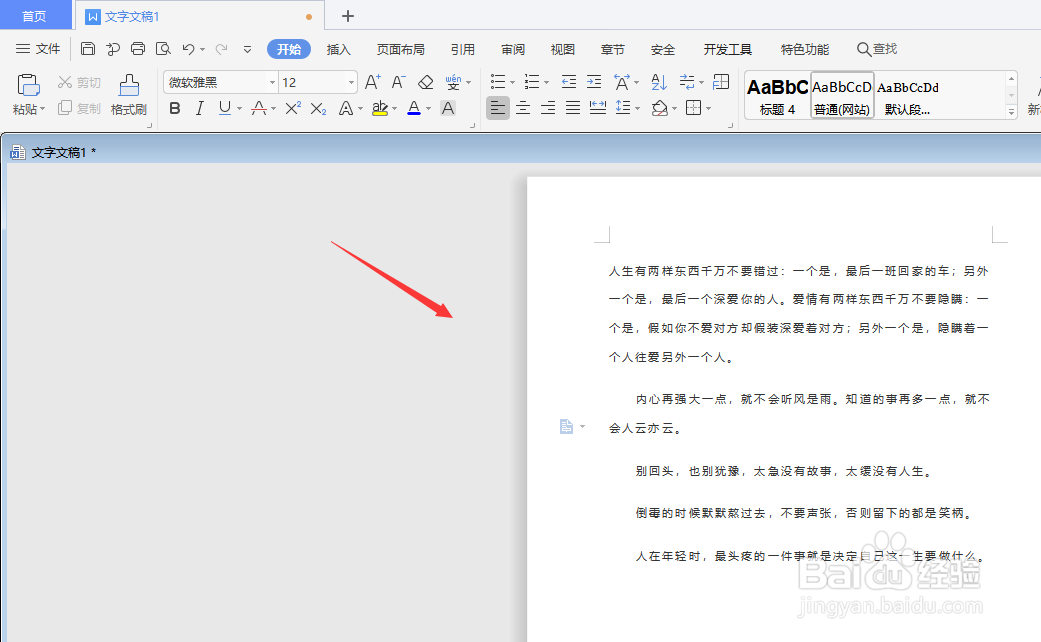Open the 页面布局 (Page Layout) tab
The height and width of the screenshot is (642, 1041).
pos(400,49)
